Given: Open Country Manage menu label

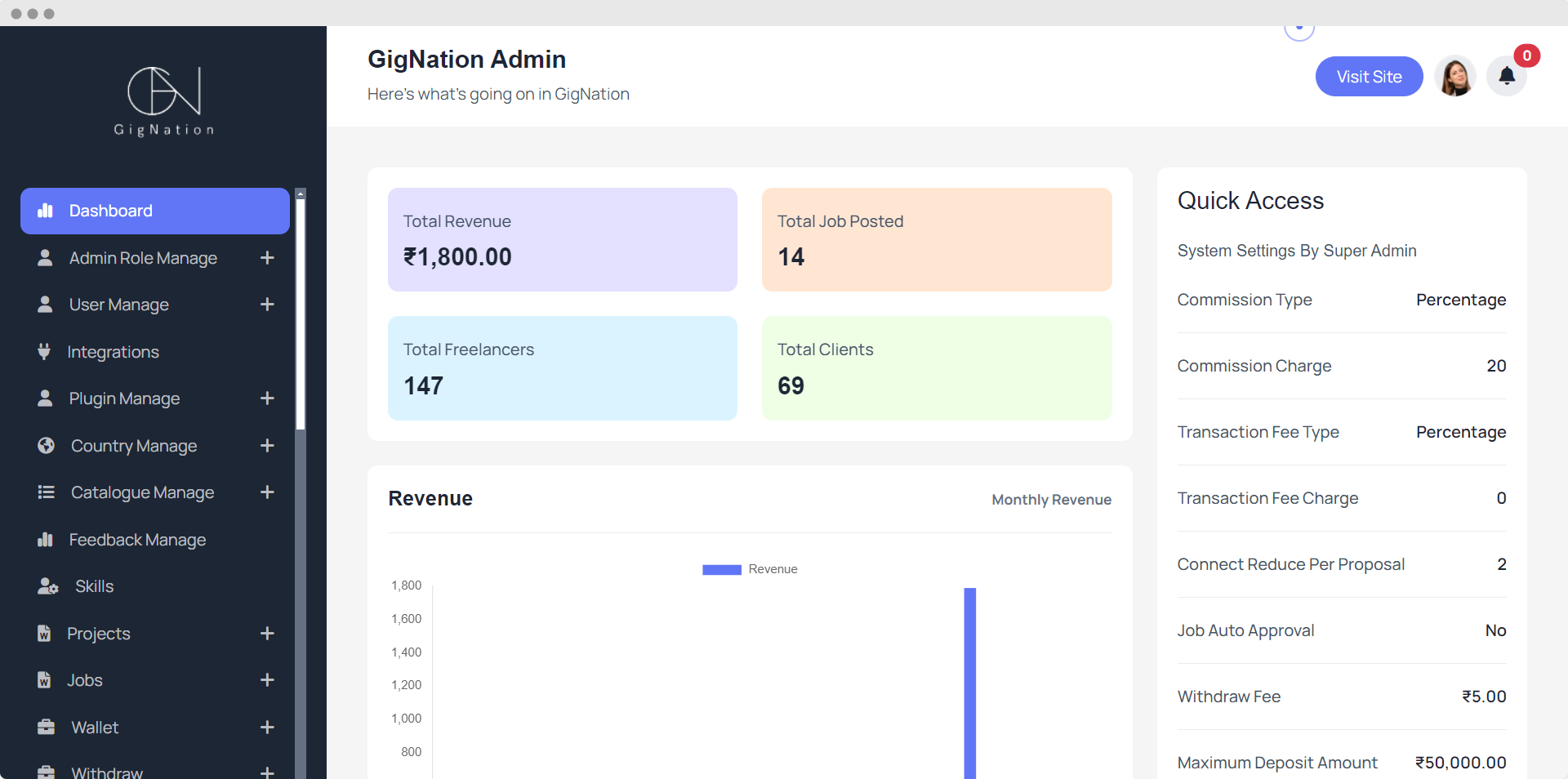Looking at the screenshot, I should [x=134, y=446].
